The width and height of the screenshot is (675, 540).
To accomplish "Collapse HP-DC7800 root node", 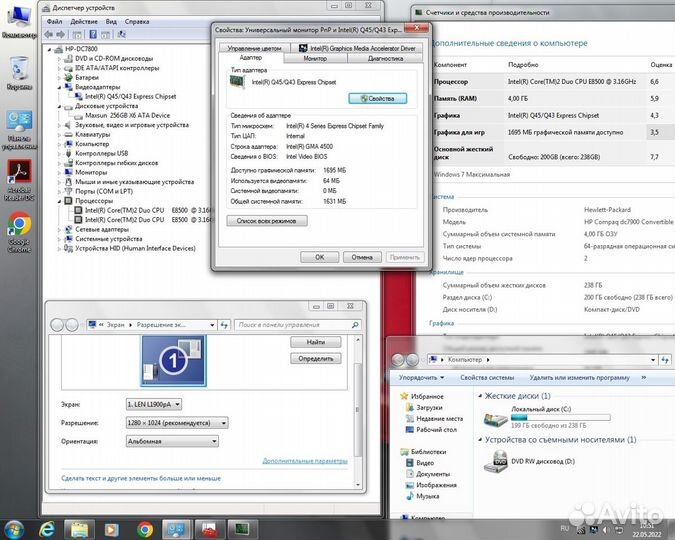I will click(x=50, y=49).
